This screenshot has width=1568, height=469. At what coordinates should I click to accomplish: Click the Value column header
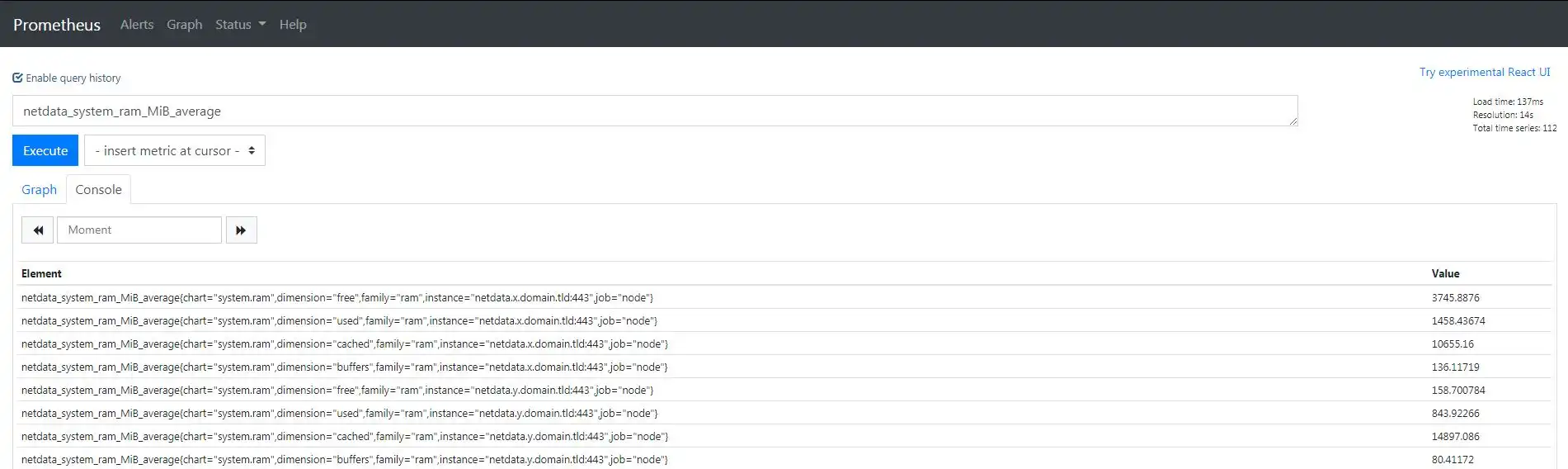1445,273
